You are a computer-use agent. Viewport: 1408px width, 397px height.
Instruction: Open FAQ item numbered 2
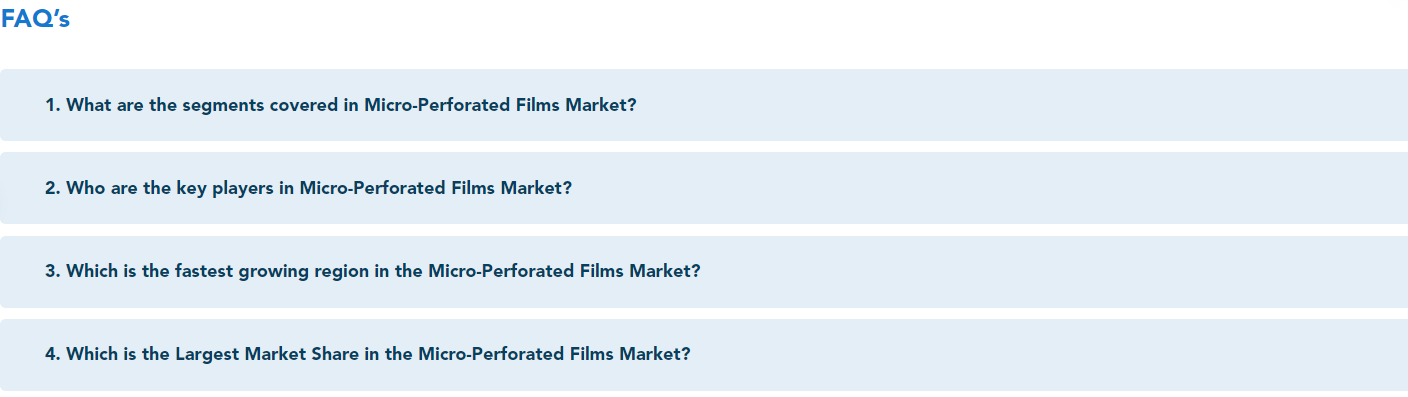click(x=704, y=188)
